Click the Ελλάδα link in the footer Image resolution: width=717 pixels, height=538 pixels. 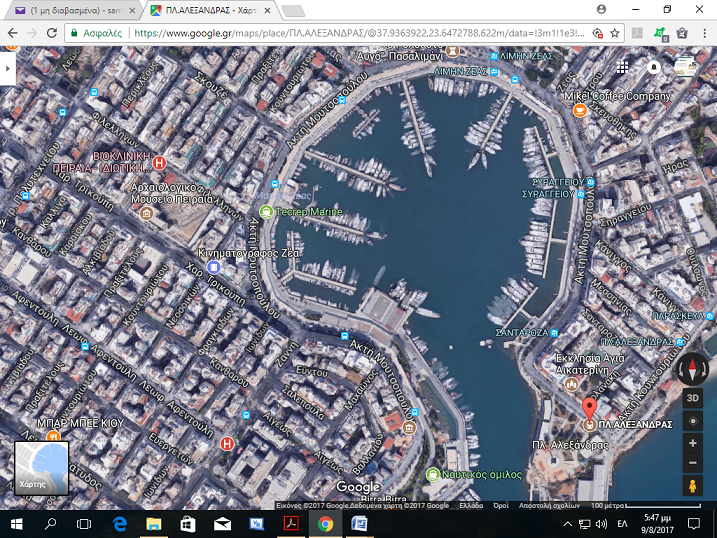point(471,505)
